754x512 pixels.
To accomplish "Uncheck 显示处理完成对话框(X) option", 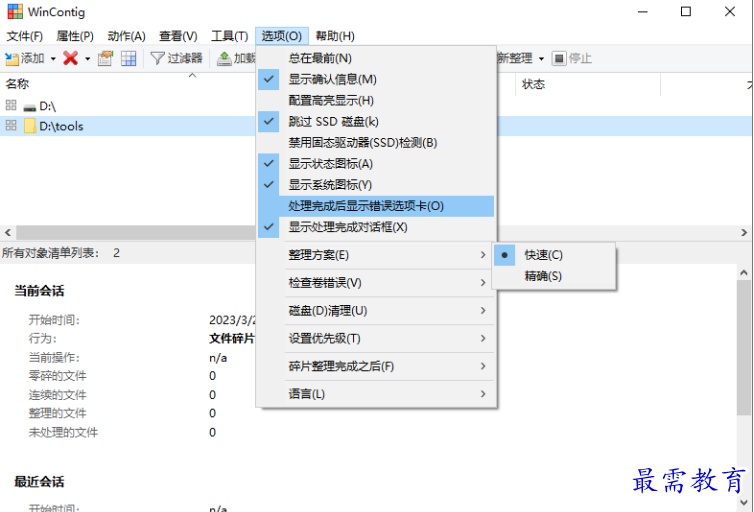I will [x=376, y=227].
